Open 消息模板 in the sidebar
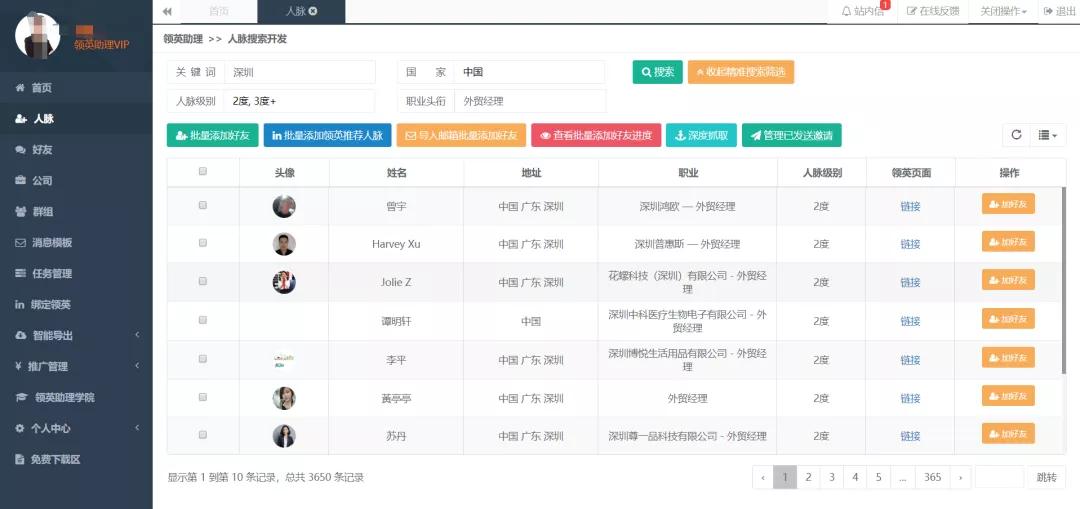 [x=76, y=242]
